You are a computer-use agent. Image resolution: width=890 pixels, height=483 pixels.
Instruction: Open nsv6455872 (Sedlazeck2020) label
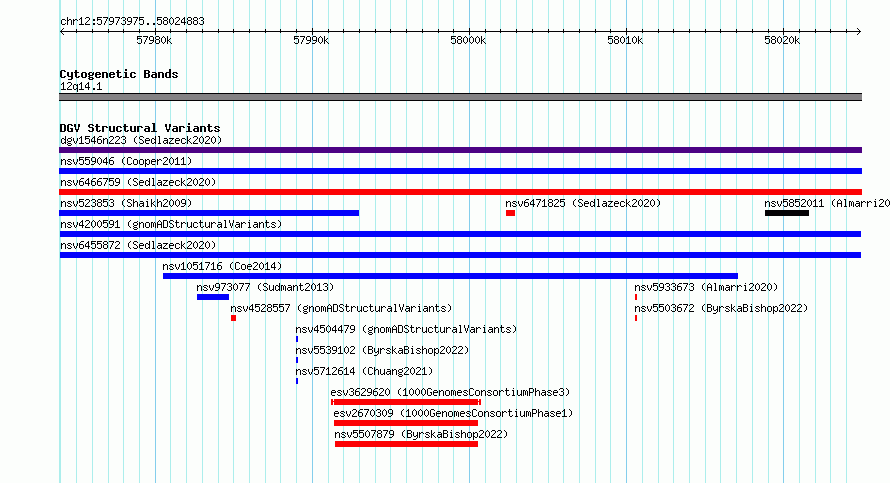[x=138, y=245]
